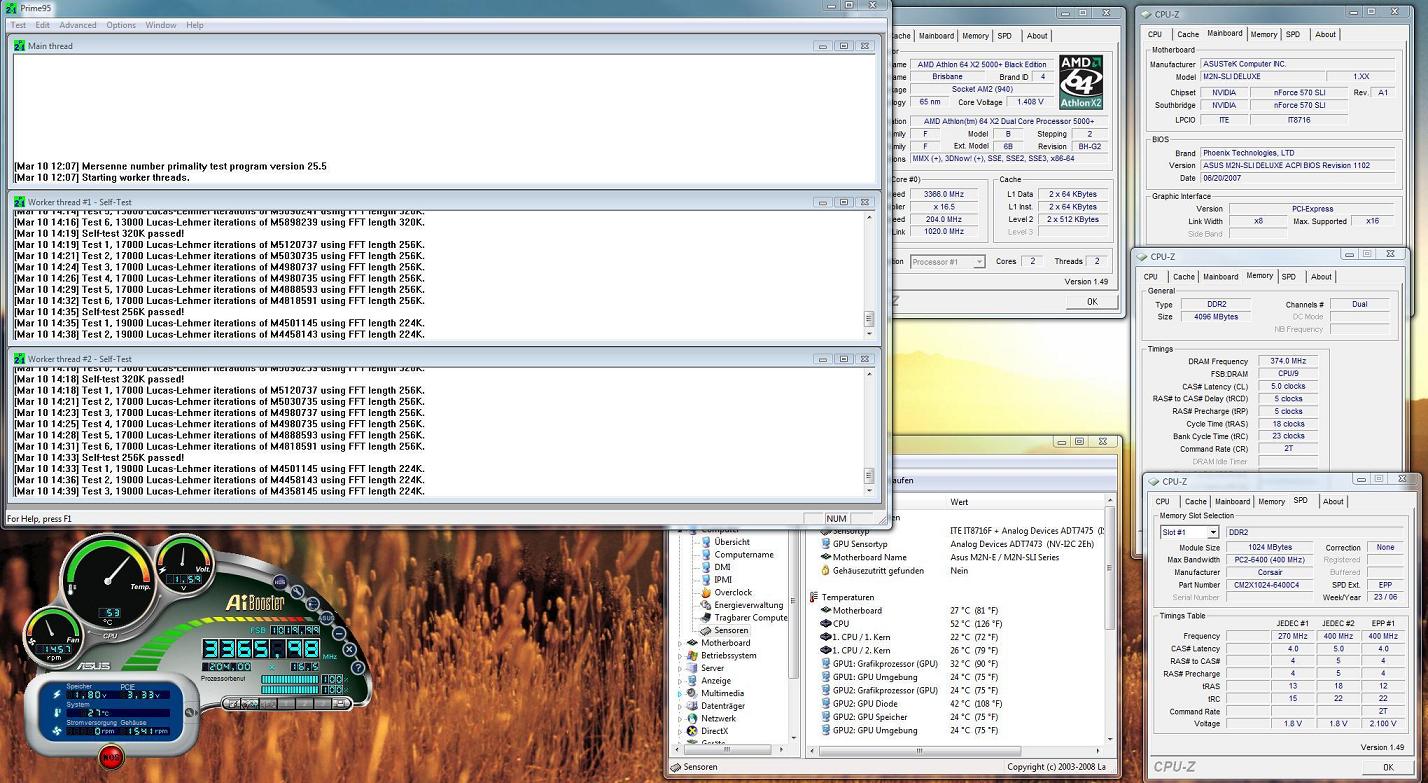Click OK in the CPU-Z SPD window
The height and width of the screenshot is (783, 1428).
tap(1388, 767)
